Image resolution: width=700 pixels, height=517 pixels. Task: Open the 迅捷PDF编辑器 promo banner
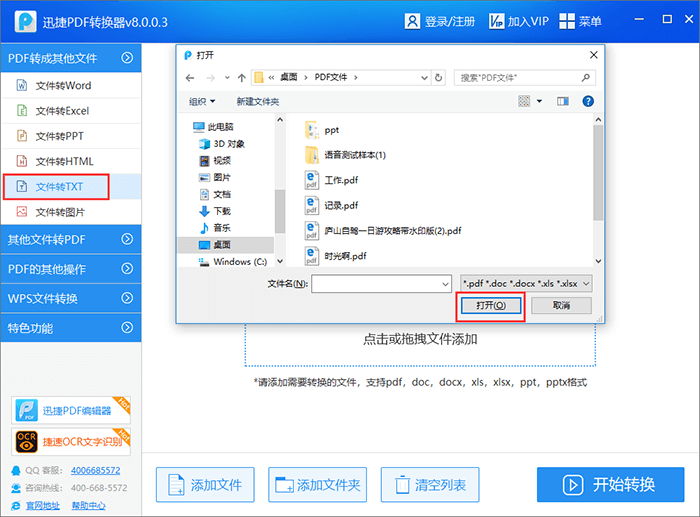click(71, 410)
